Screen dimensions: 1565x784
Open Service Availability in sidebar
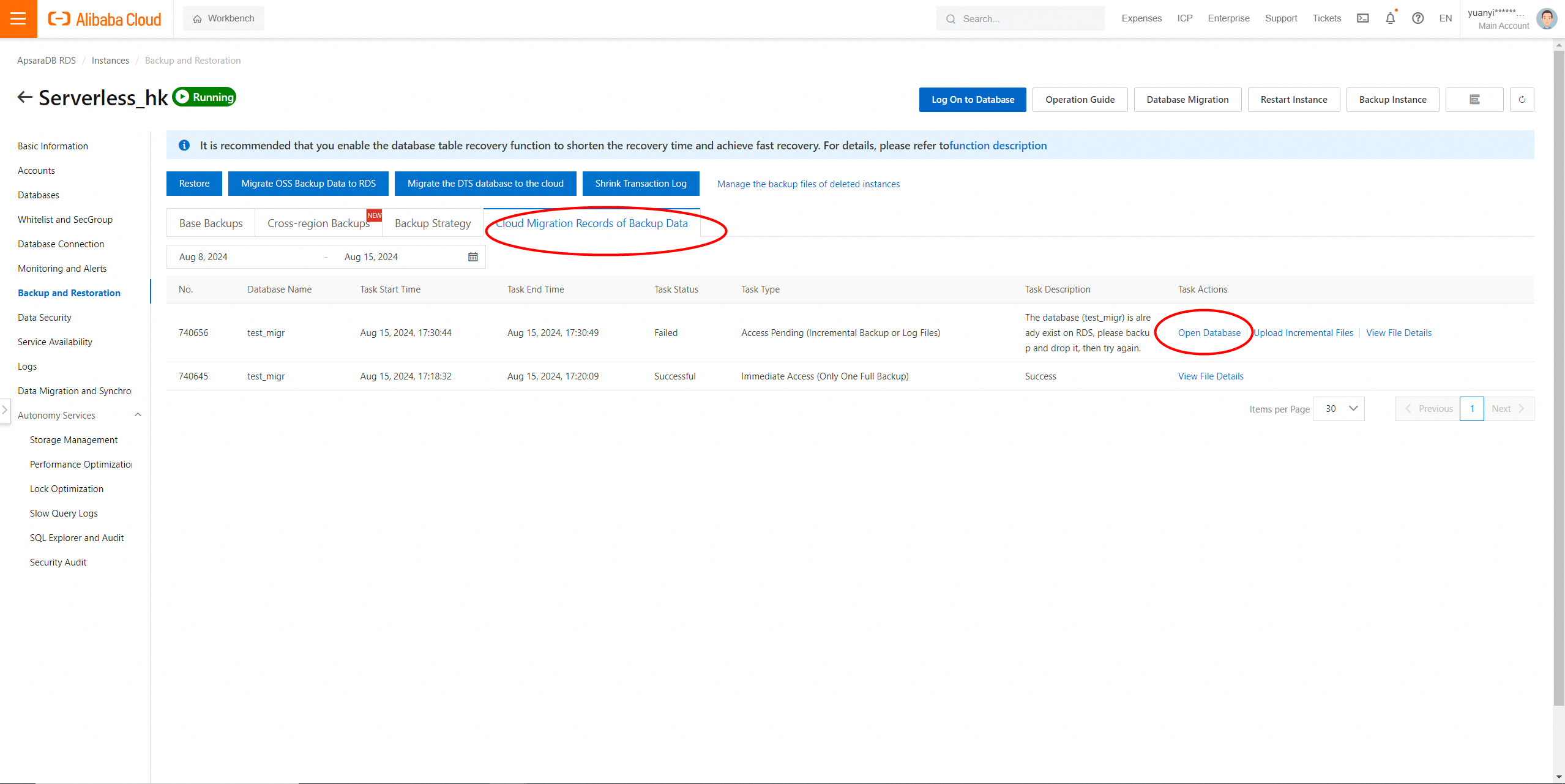point(54,342)
